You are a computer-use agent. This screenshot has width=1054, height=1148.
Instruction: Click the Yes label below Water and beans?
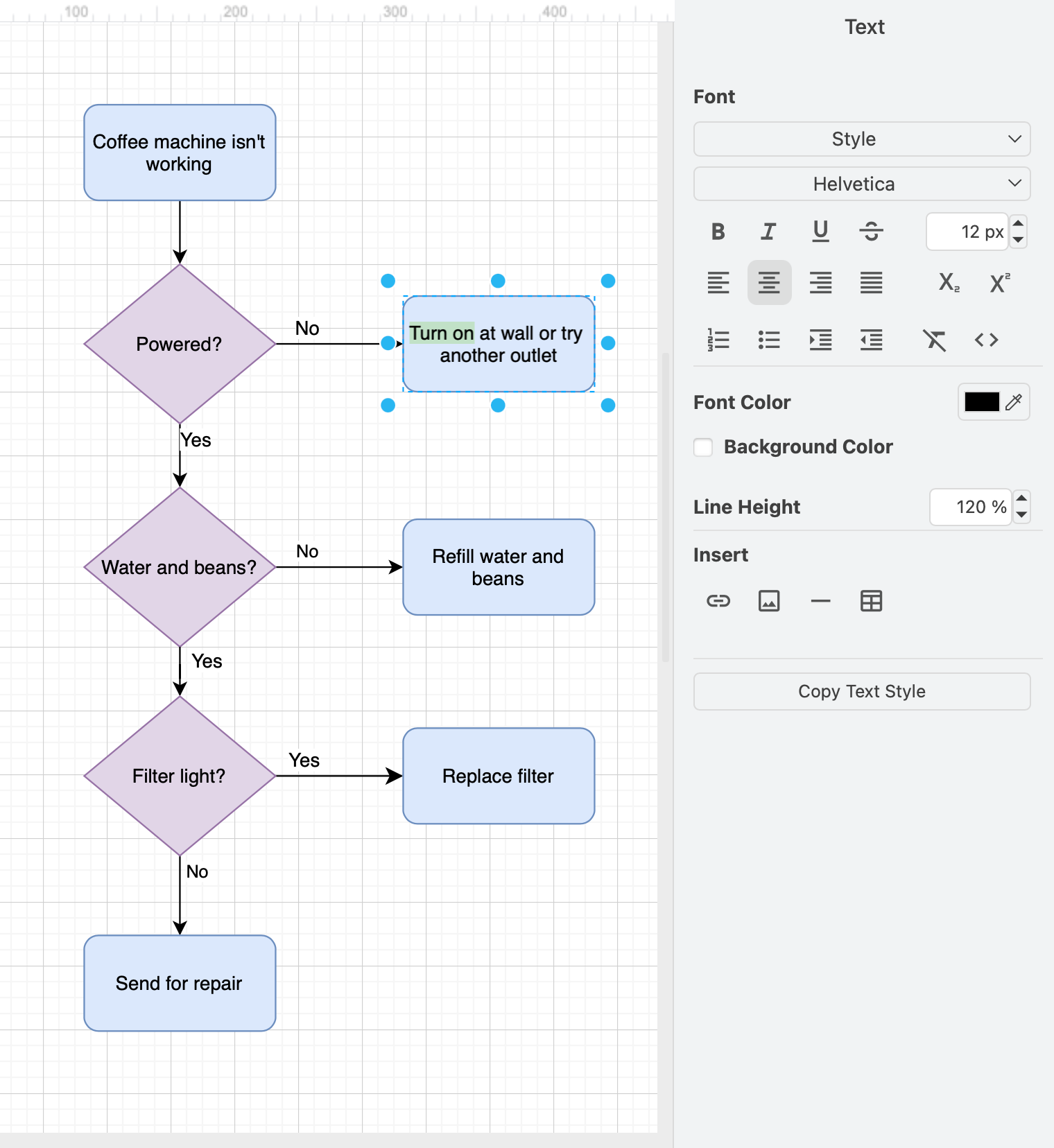pos(207,661)
